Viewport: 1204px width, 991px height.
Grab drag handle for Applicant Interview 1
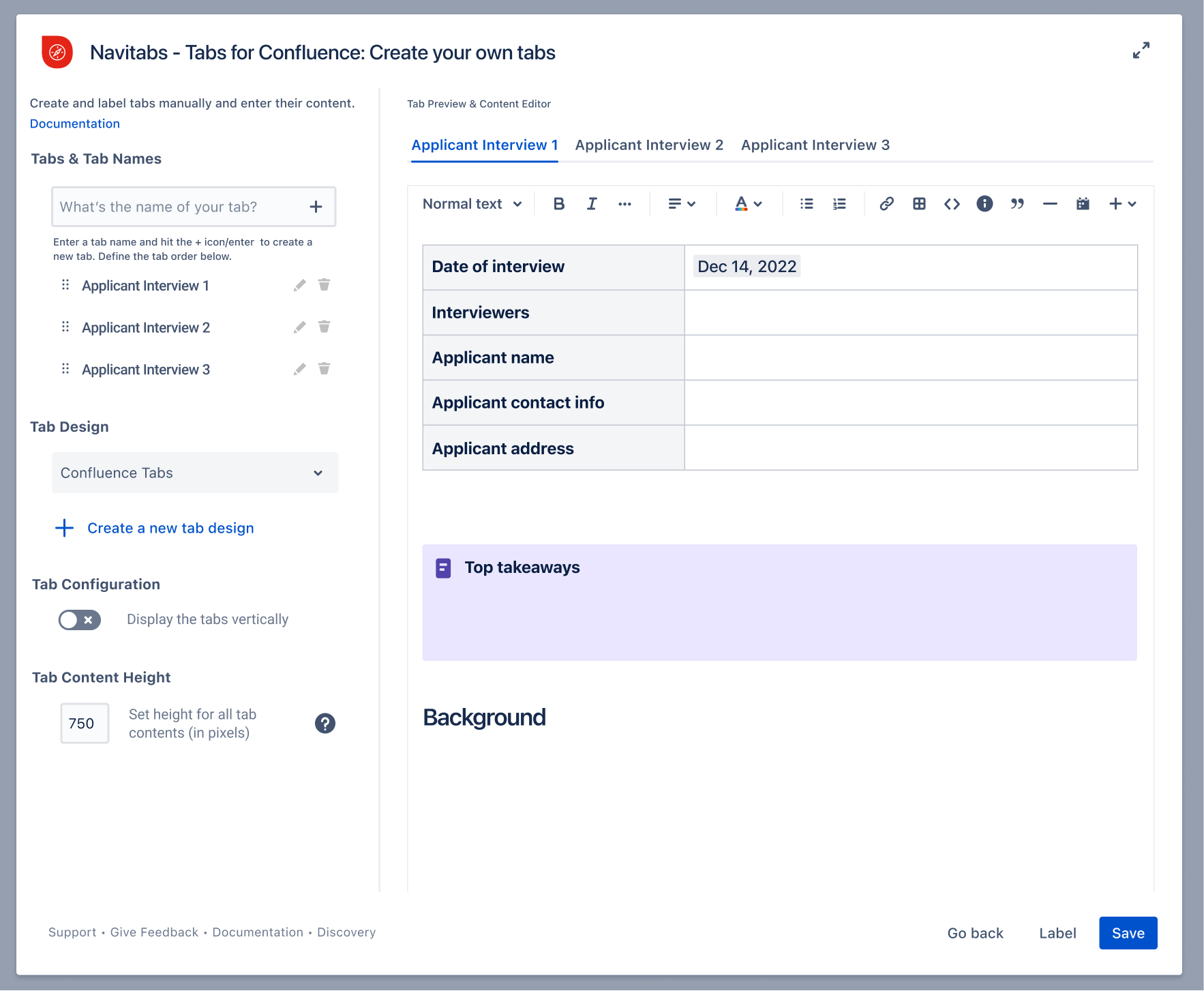pos(65,285)
